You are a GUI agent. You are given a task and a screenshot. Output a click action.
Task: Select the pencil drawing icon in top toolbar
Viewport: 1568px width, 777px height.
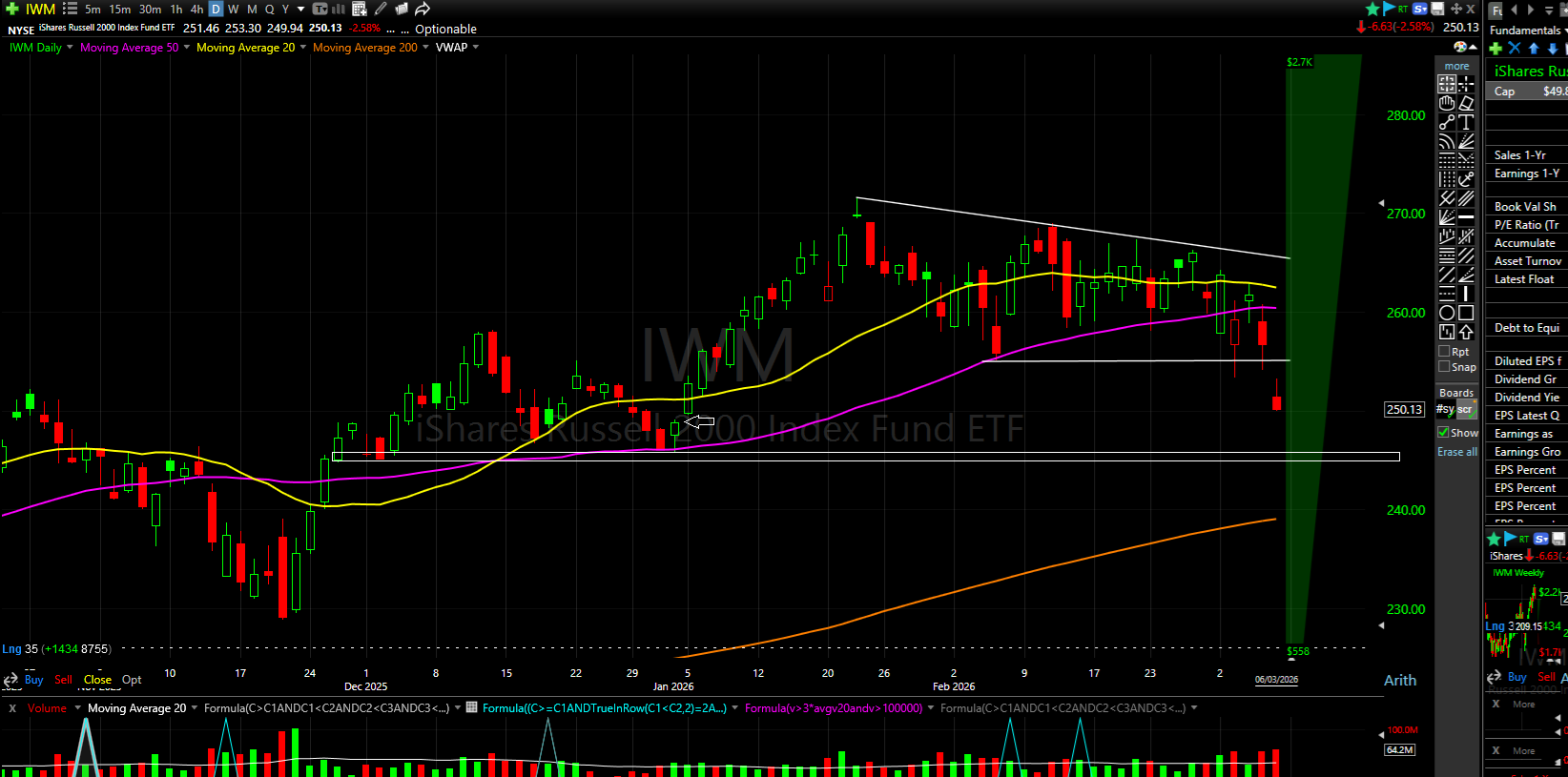pos(381,9)
